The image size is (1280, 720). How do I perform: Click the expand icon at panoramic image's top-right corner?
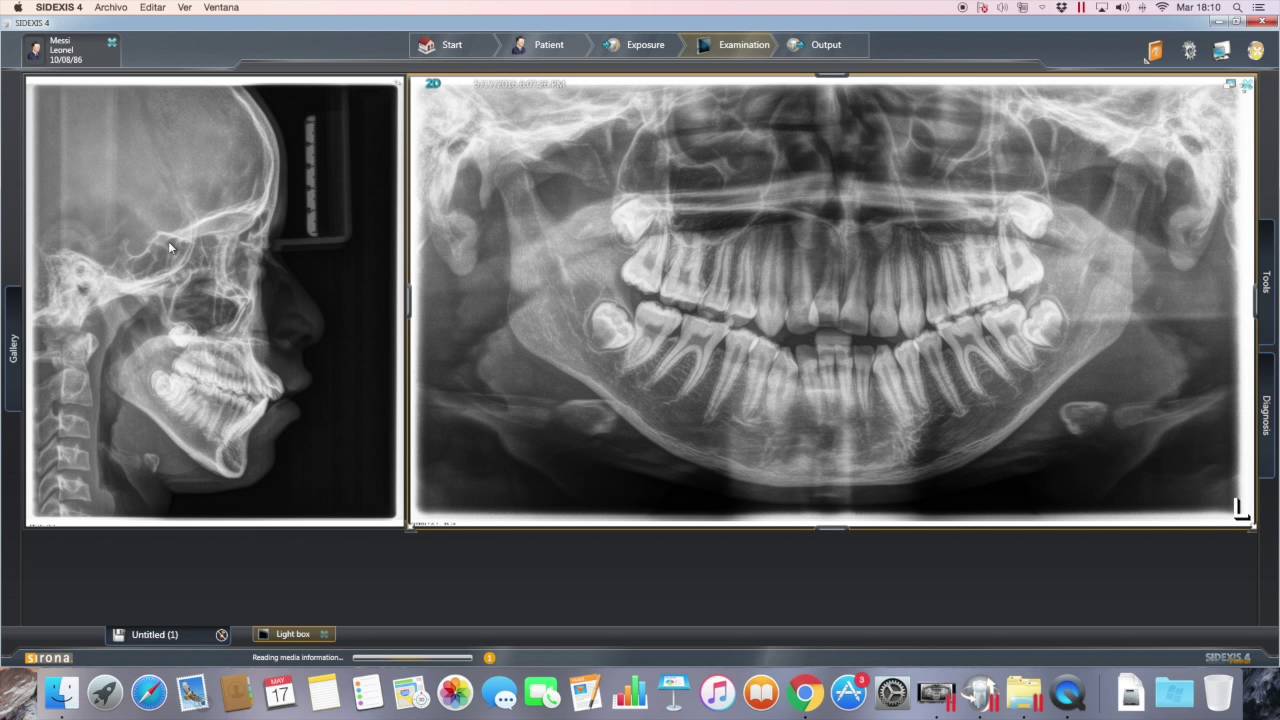[1230, 84]
